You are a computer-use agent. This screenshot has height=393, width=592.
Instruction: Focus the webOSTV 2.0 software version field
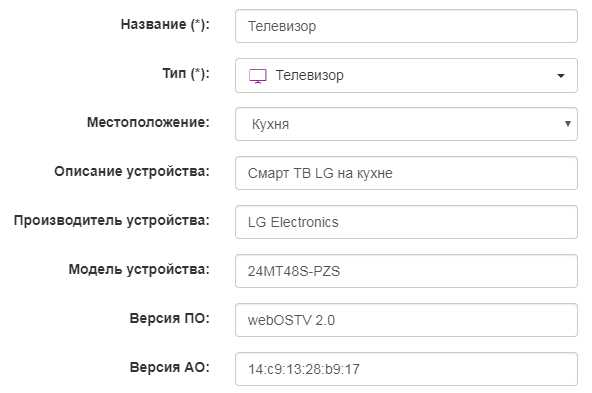[406, 320]
